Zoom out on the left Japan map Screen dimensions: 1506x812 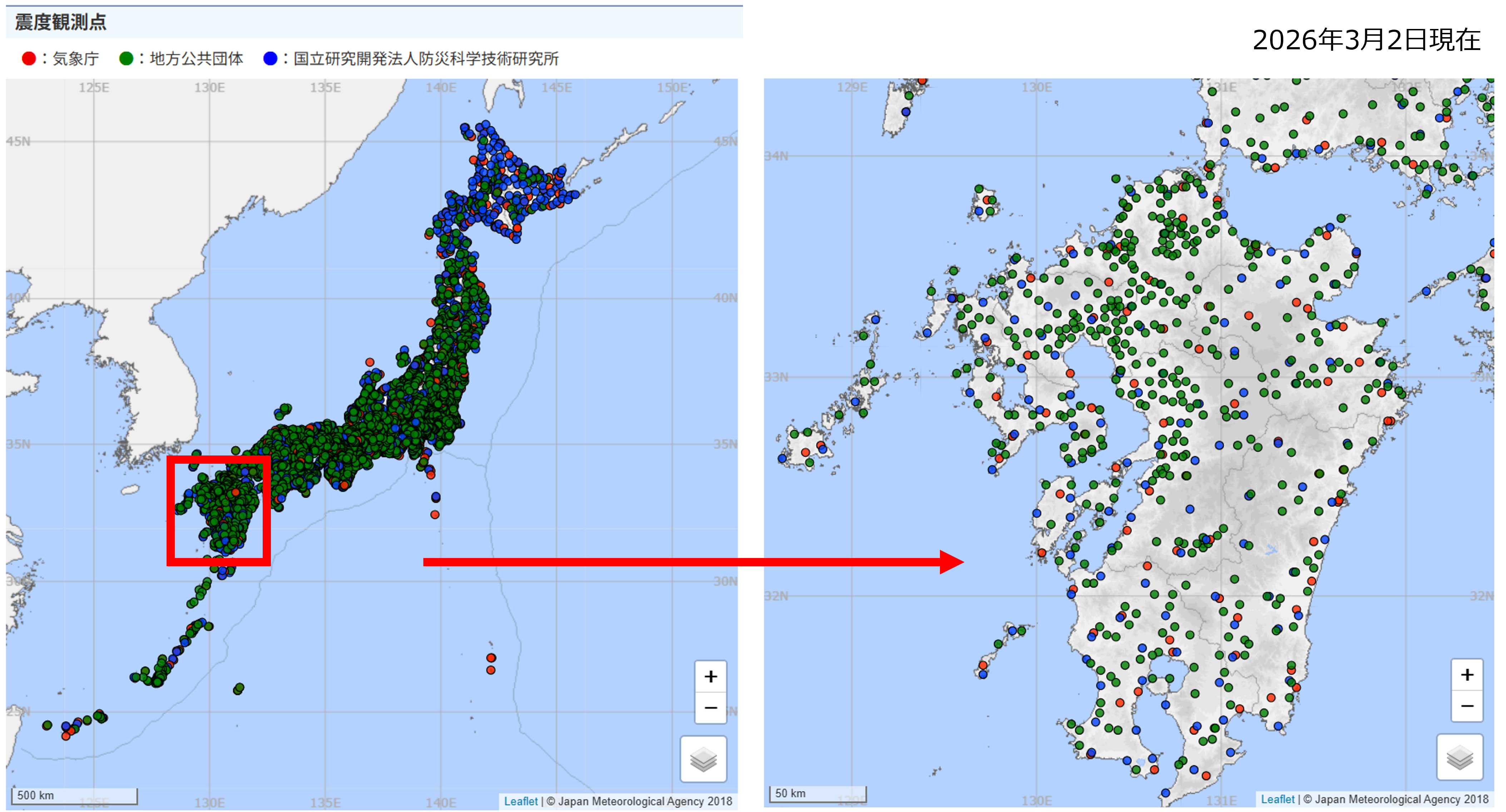tap(710, 707)
